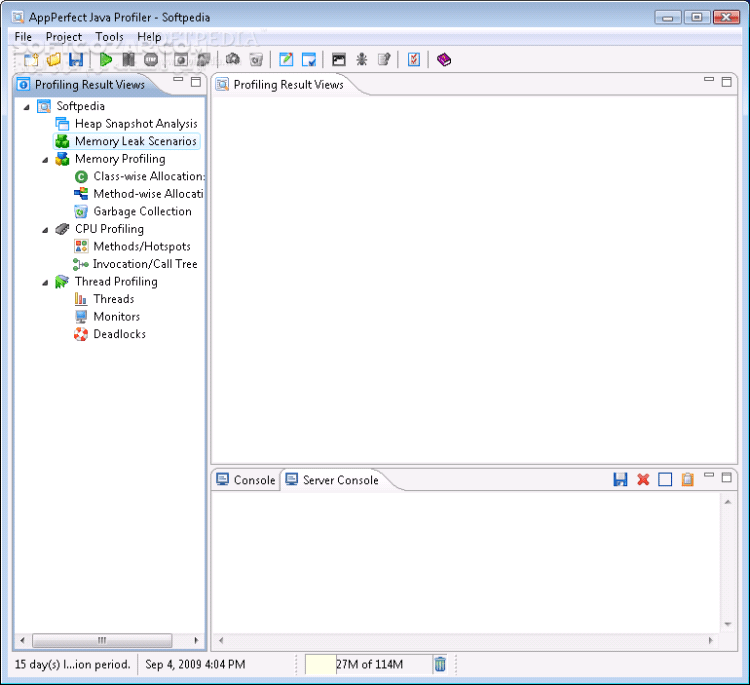The image size is (750, 685).
Task: Click the red checklist toolbar icon
Action: (x=414, y=60)
